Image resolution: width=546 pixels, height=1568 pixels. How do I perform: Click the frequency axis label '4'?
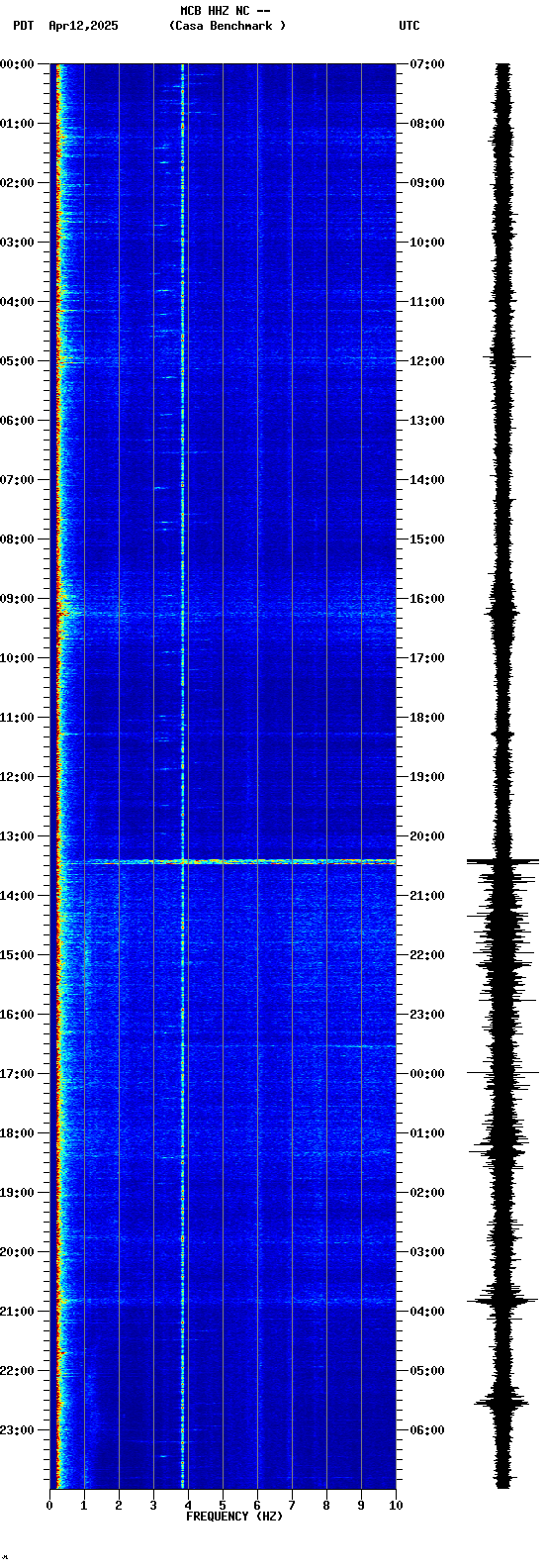pyautogui.click(x=188, y=1506)
